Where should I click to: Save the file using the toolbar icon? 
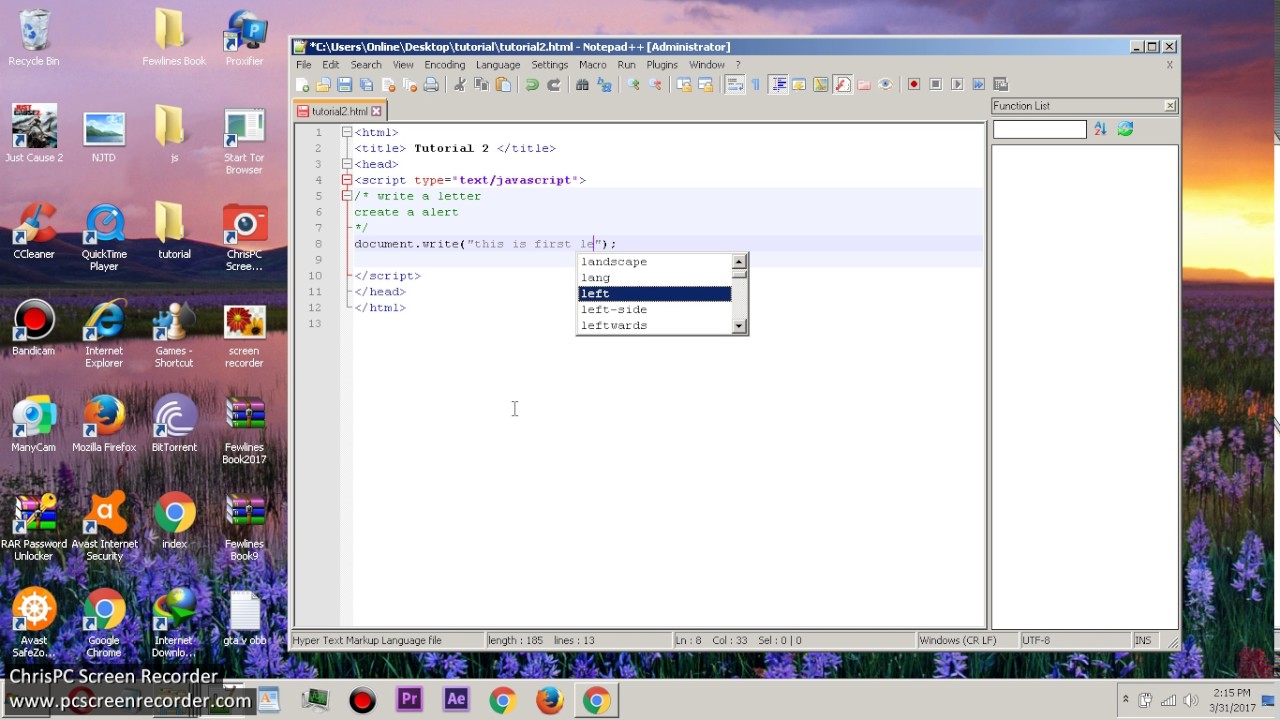pos(345,85)
